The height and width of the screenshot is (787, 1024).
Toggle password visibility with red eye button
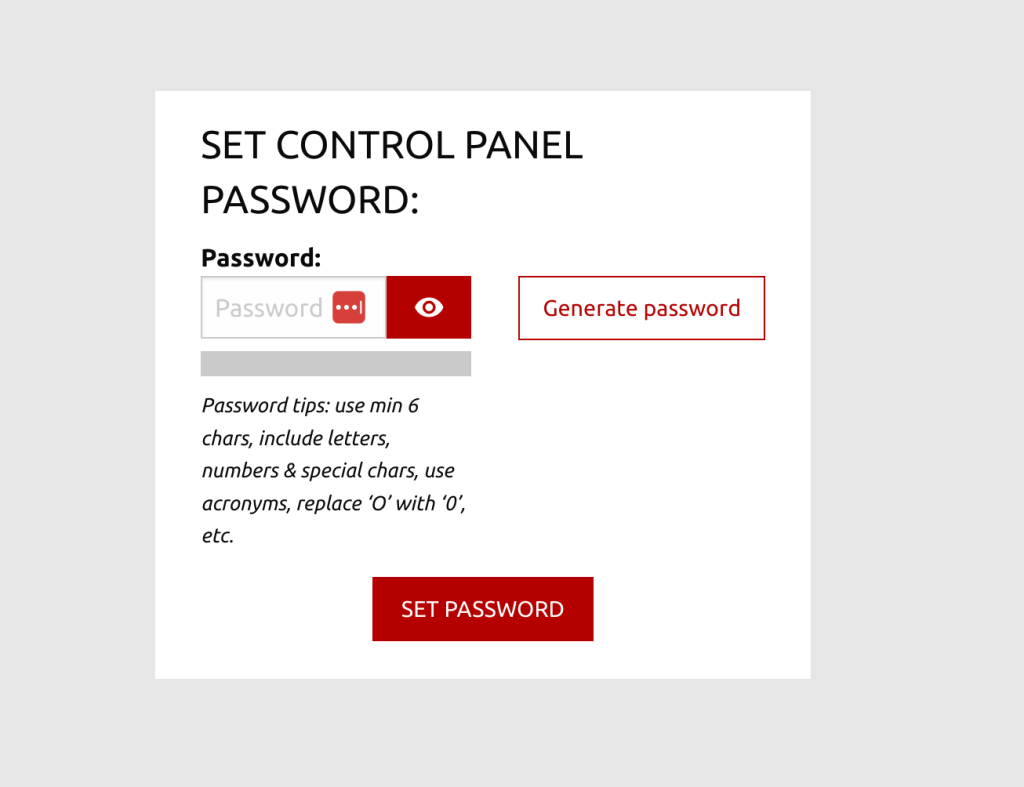coord(428,308)
